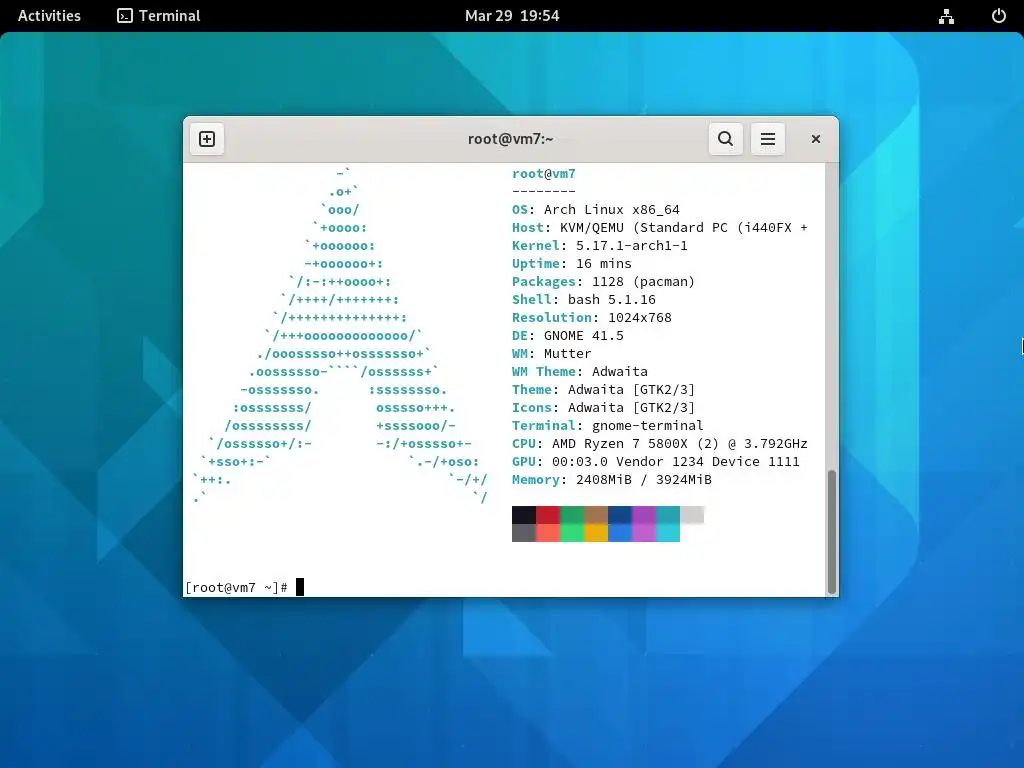The image size is (1024, 768).
Task: Open a new terminal tab
Action: [207, 139]
